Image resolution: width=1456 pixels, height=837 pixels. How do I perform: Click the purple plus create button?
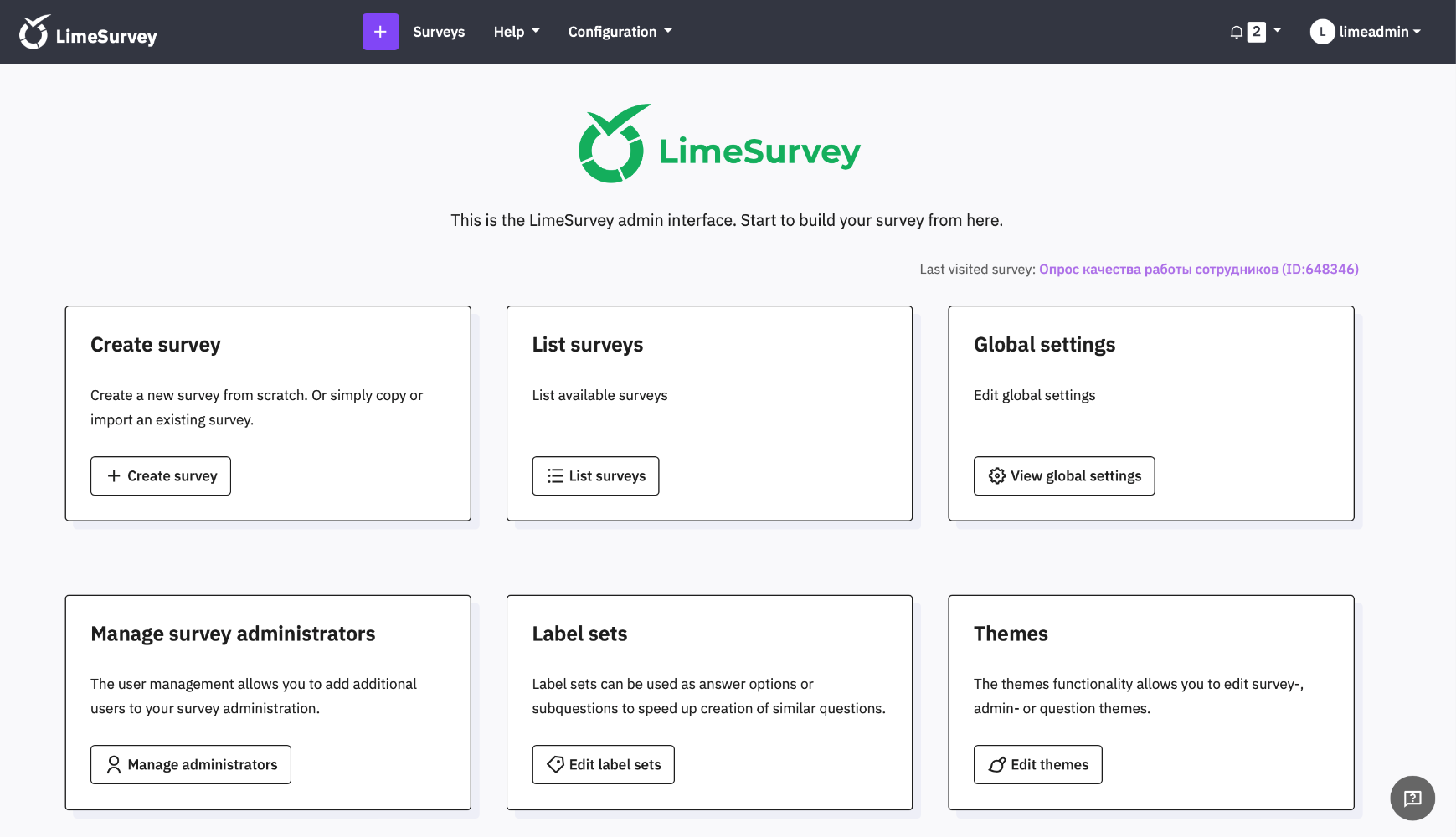coord(380,32)
